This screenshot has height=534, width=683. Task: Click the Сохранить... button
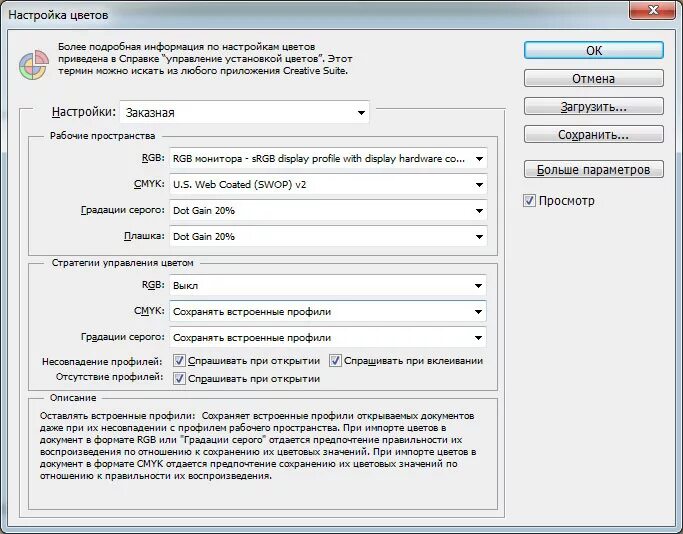594,135
